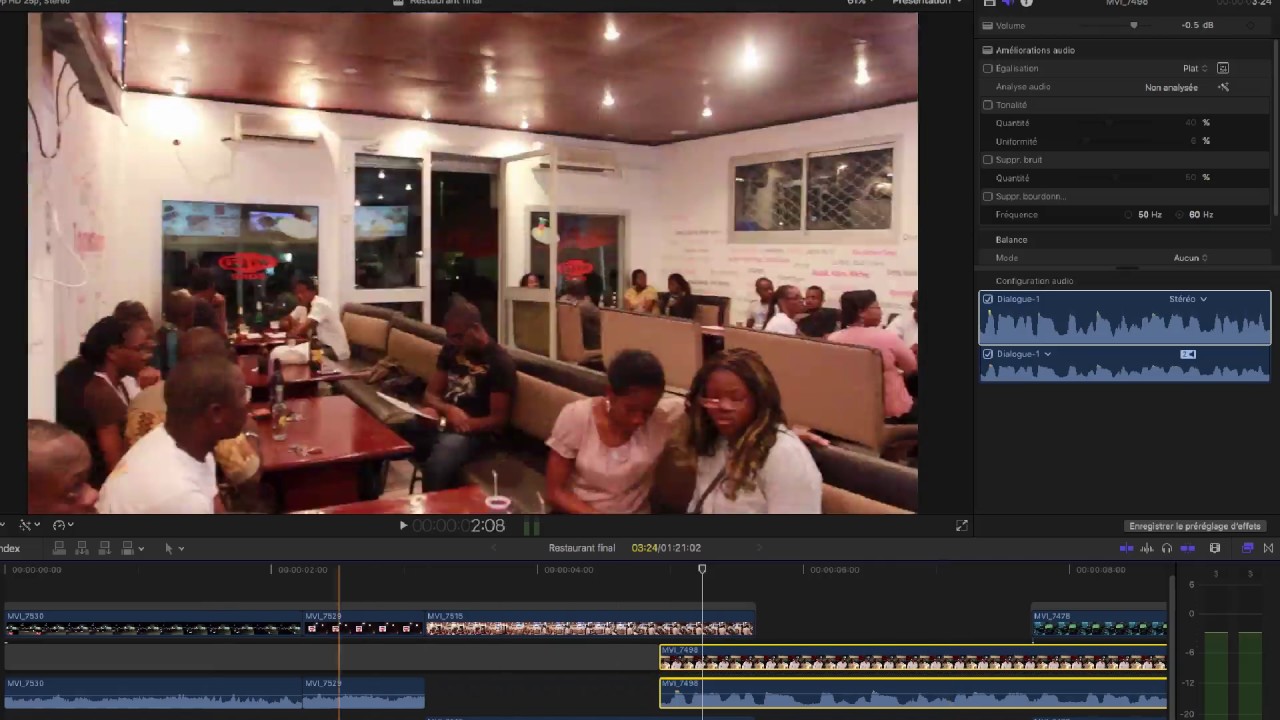Click the Volume value -0.5 dB

1197,25
